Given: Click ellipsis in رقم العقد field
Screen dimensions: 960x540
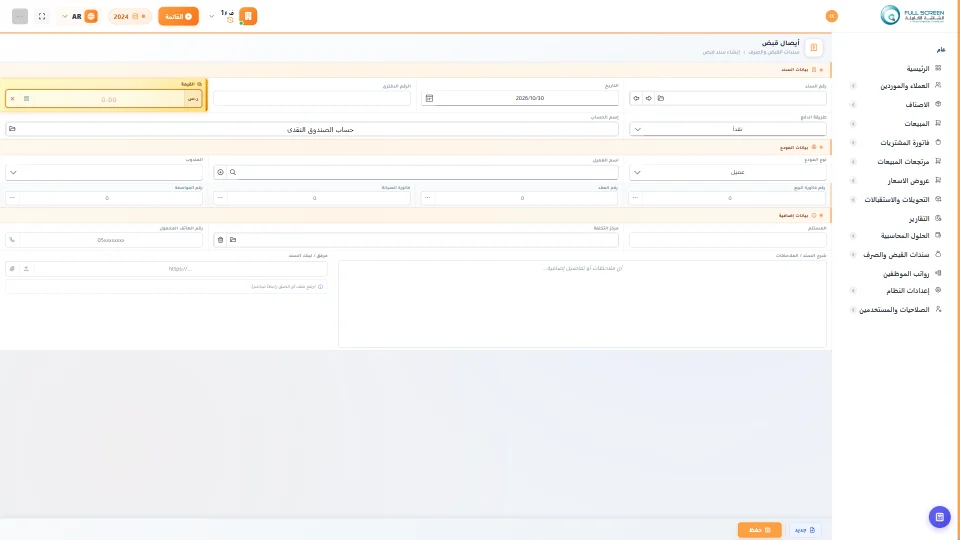Looking at the screenshot, I should click(427, 198).
